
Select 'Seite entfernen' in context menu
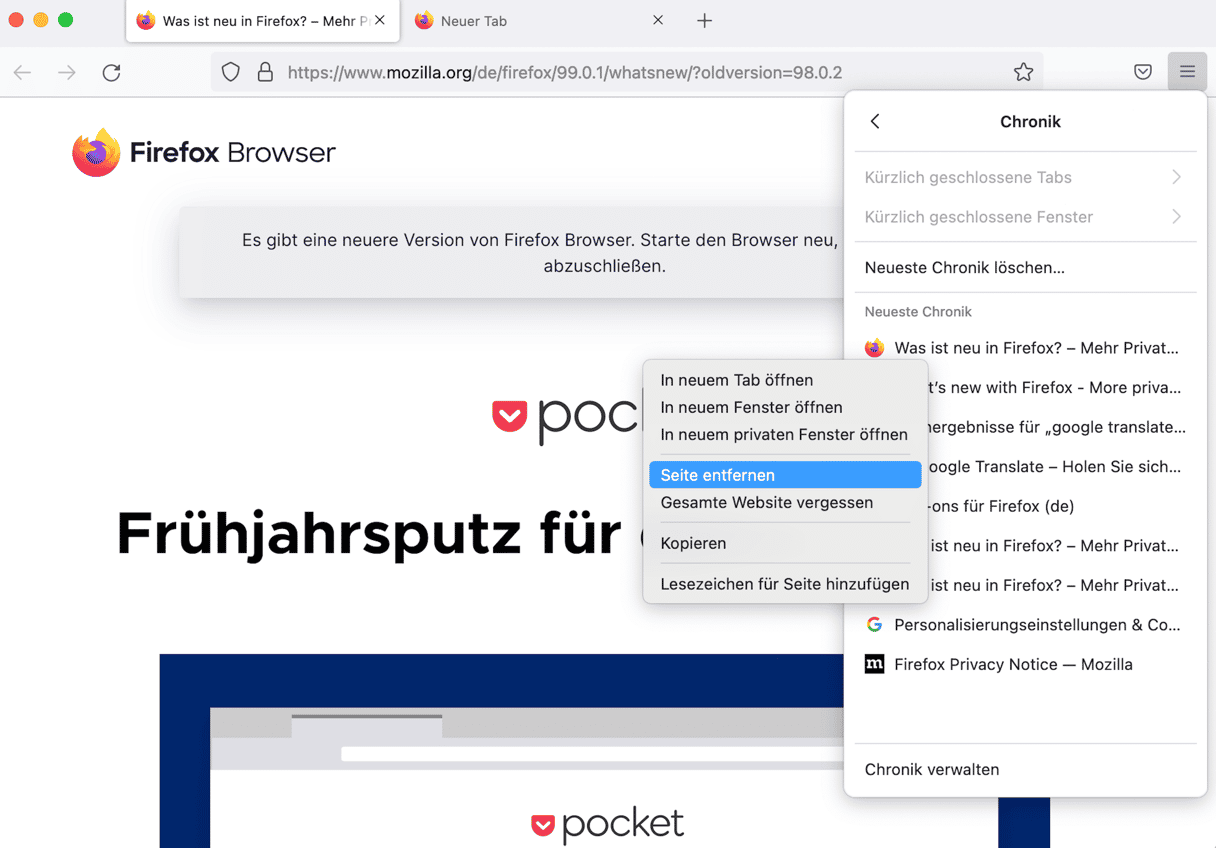(785, 475)
